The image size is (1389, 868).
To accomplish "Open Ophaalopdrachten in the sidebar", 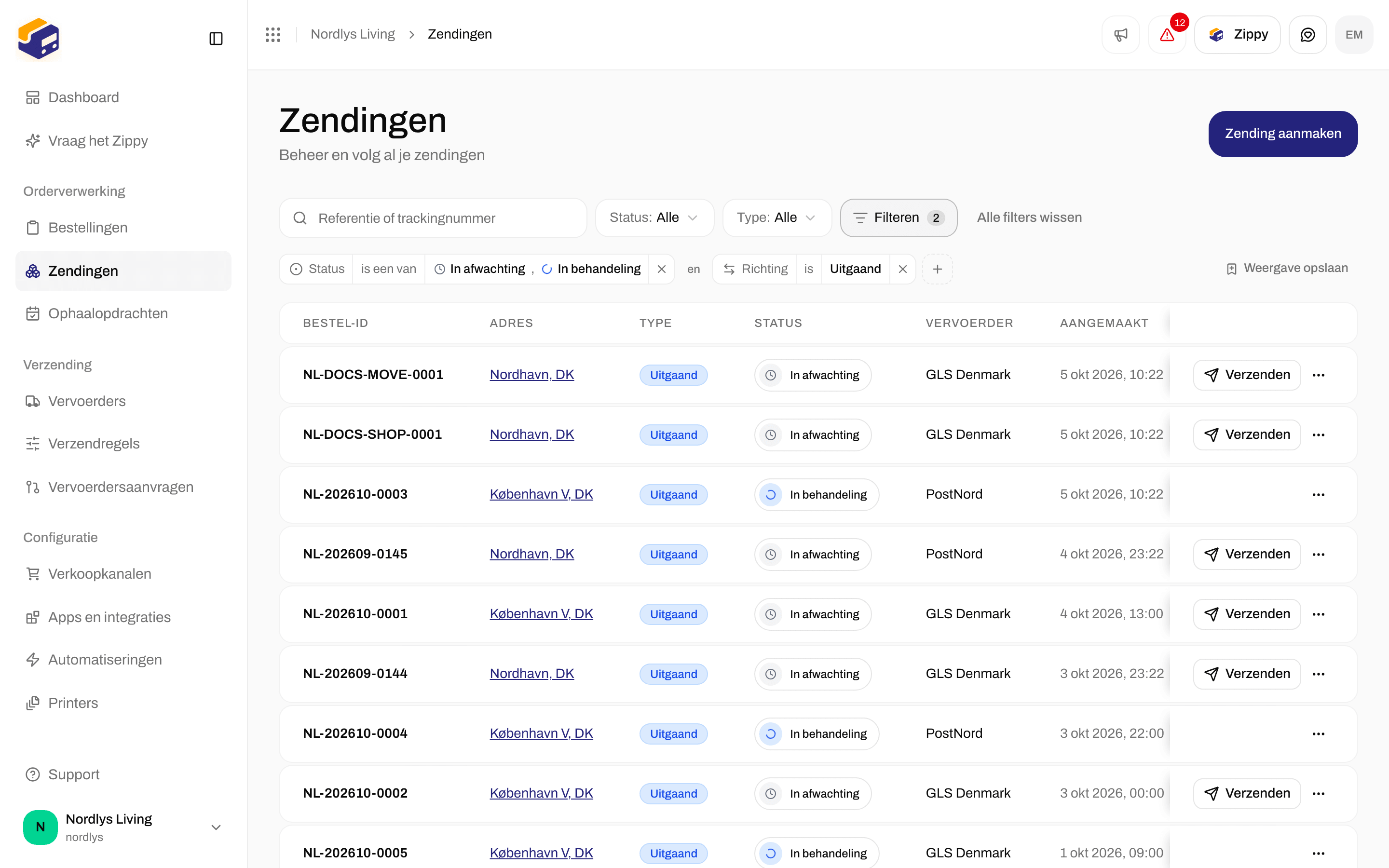I will pos(123,313).
